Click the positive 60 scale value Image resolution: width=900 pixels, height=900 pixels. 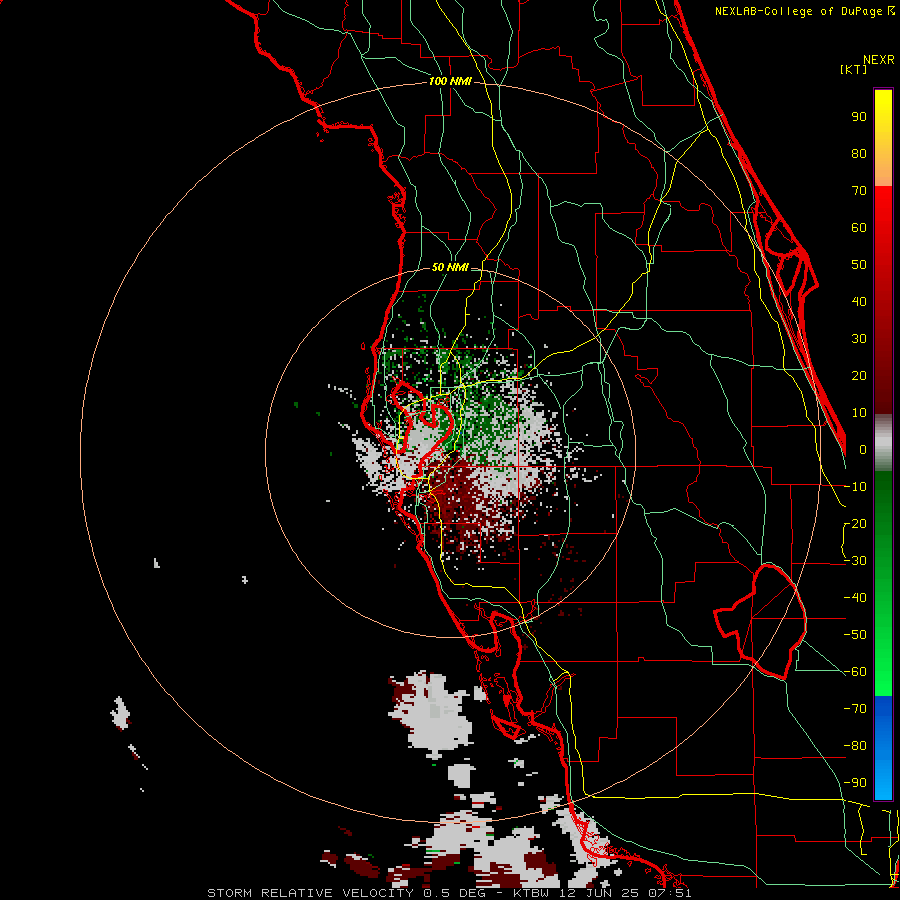click(859, 228)
